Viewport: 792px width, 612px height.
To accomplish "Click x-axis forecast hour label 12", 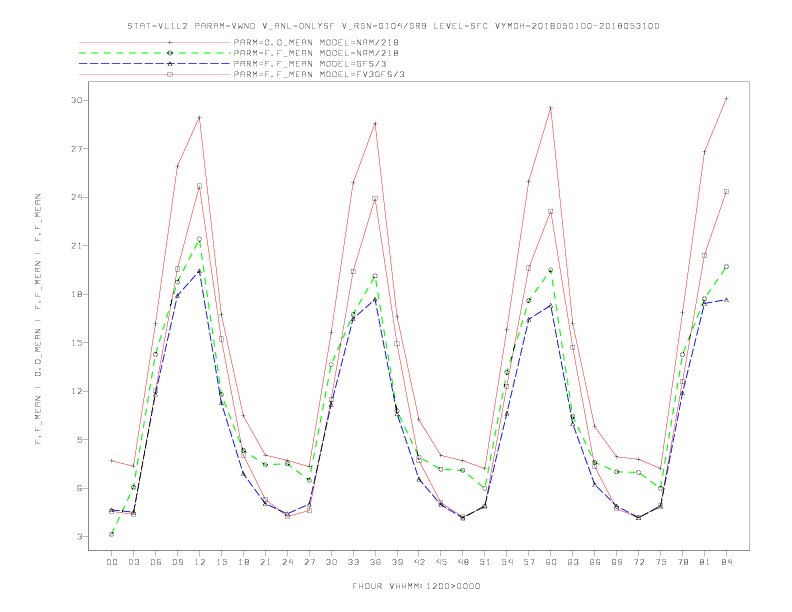I will tap(200, 562).
